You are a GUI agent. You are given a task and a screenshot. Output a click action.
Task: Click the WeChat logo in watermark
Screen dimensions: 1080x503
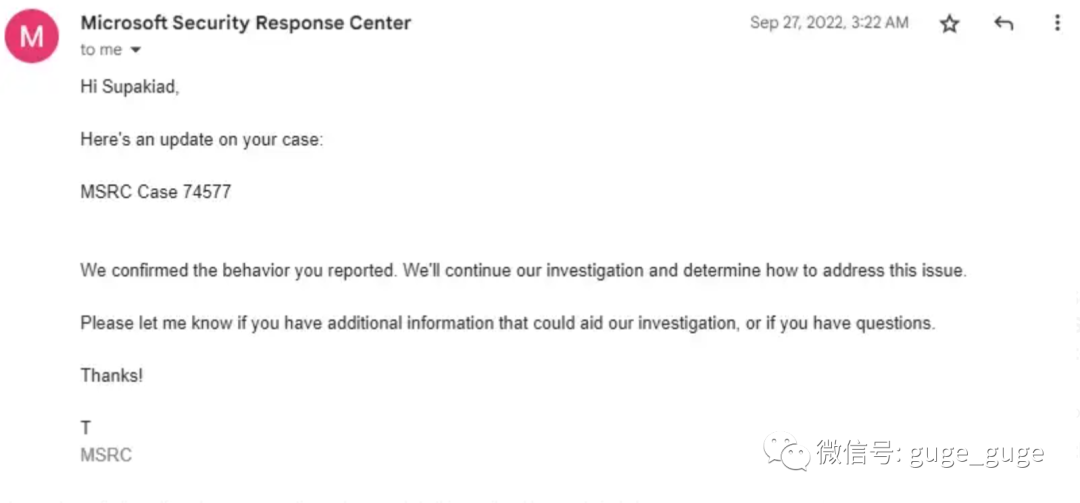tap(787, 451)
